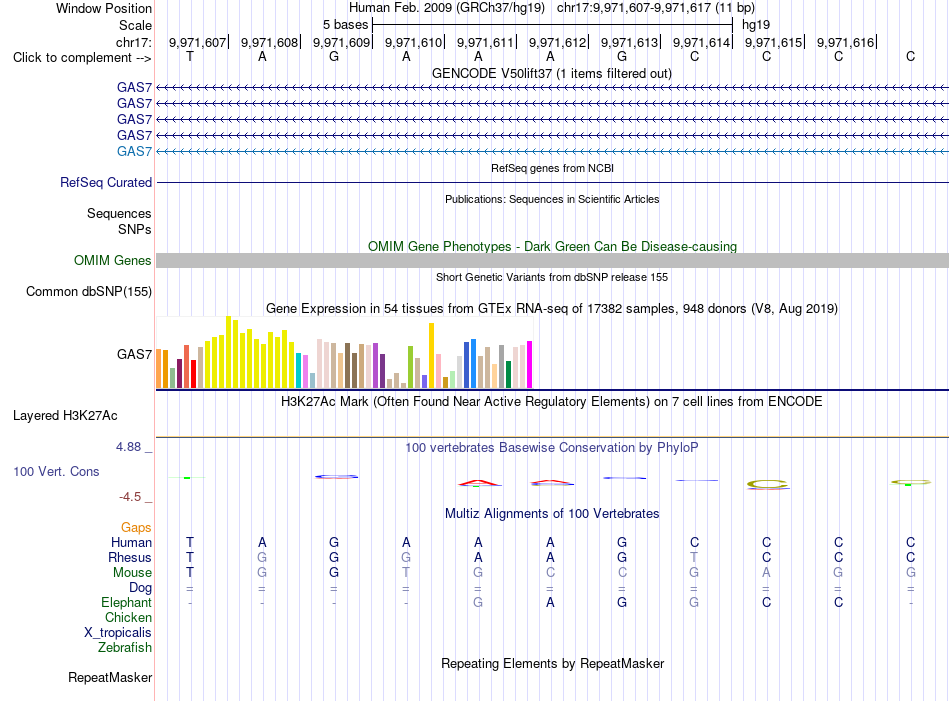Click the orange Gaps label
The image size is (950, 701).
136,528
